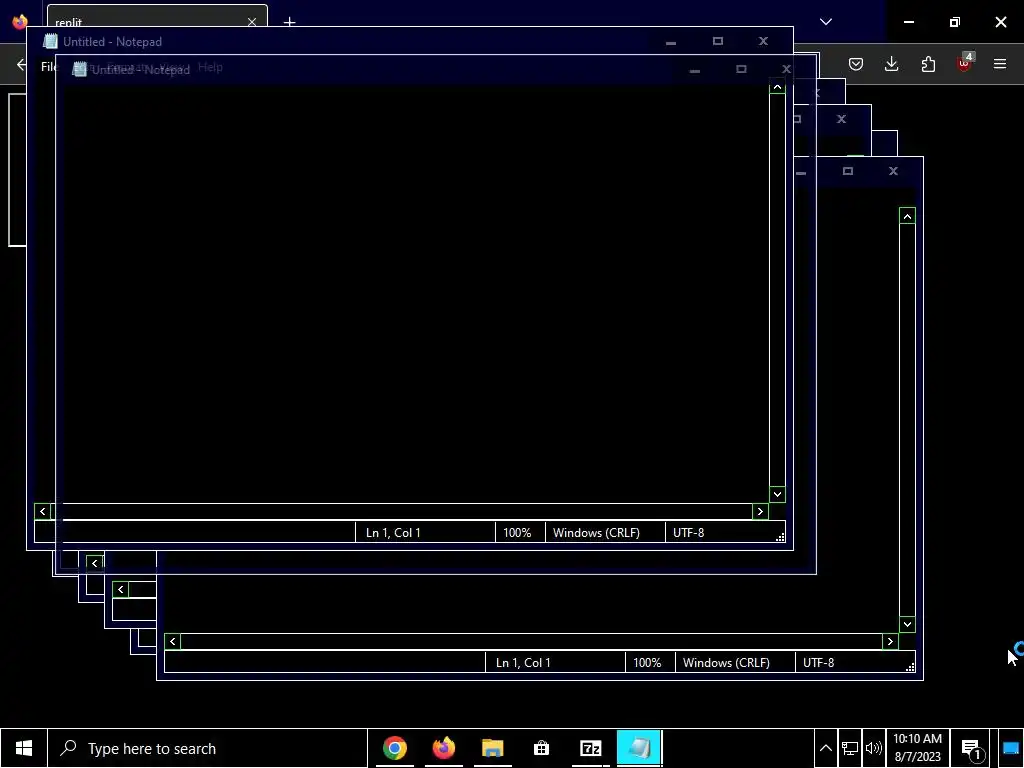Click '100%' in rearmost Notepad status bar
The height and width of the screenshot is (768, 1024).
pyautogui.click(x=647, y=663)
